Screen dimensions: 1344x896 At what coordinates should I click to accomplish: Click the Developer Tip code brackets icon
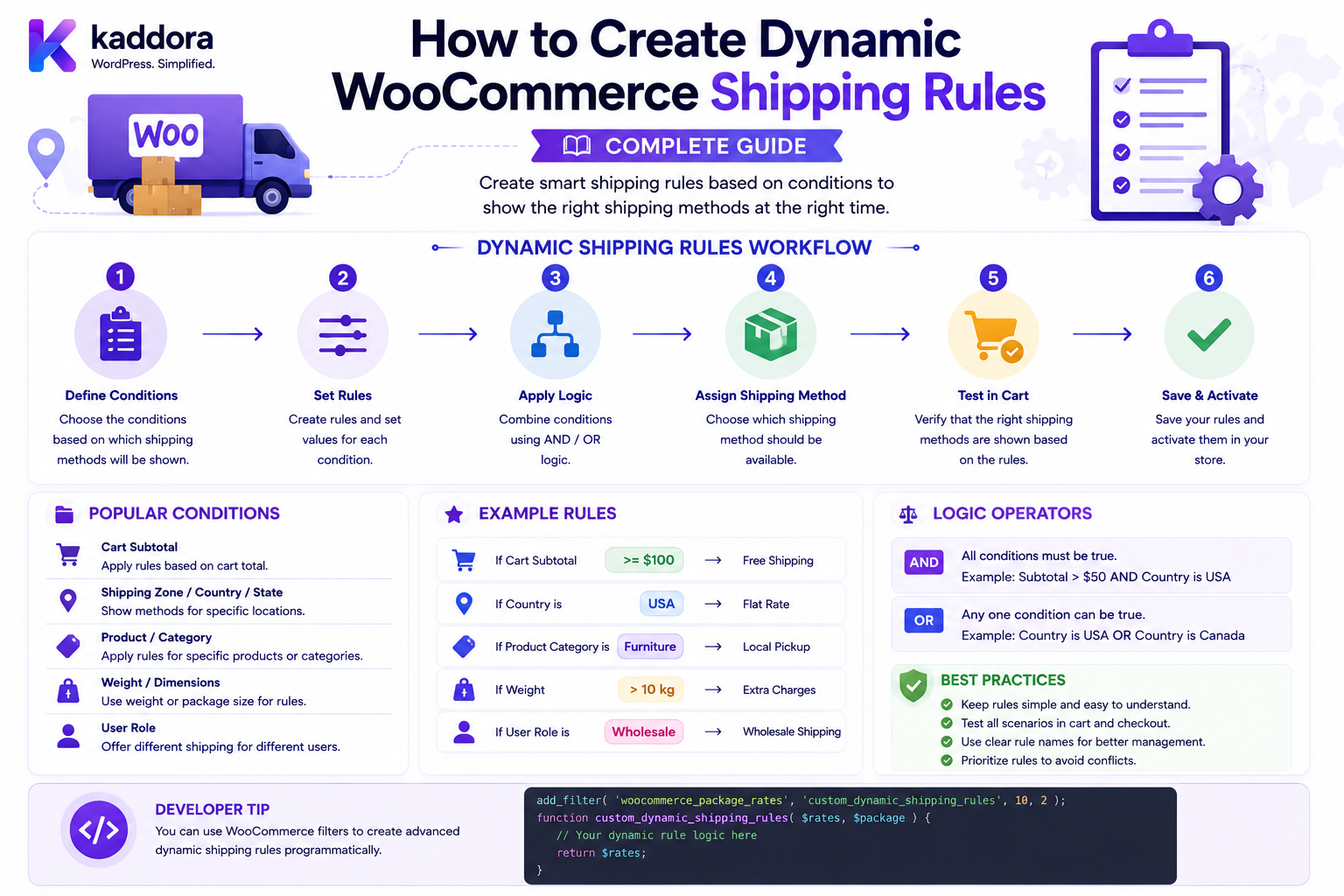pyautogui.click(x=99, y=829)
